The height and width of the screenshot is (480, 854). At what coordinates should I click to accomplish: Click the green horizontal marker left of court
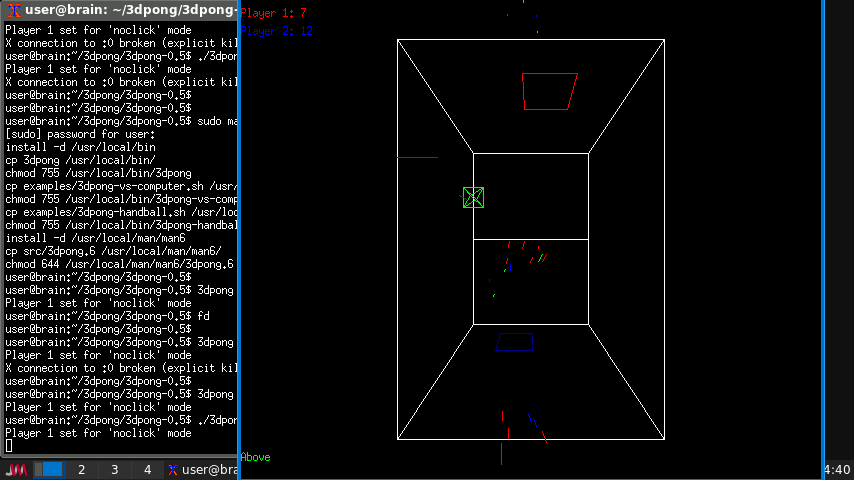point(417,157)
